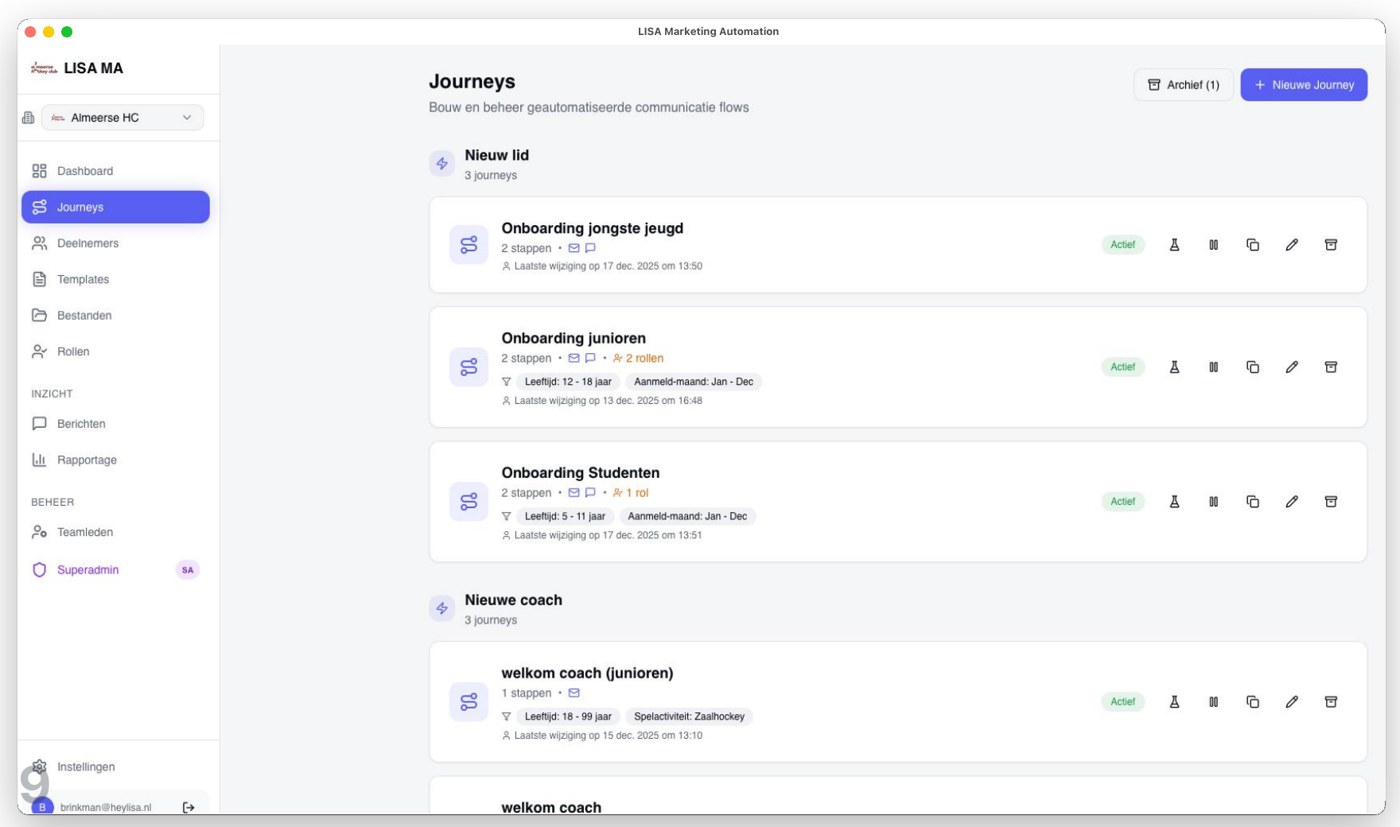The height and width of the screenshot is (827, 1400).
Task: Open Teamleden under Beheer
Action: 115,532
